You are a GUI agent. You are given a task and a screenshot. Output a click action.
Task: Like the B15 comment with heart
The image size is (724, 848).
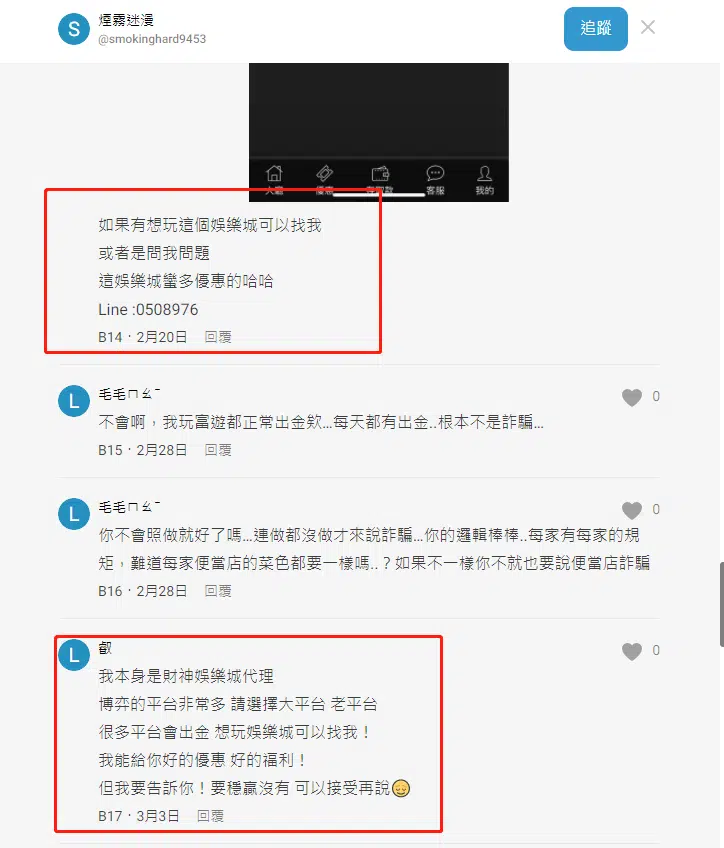[x=632, y=397]
